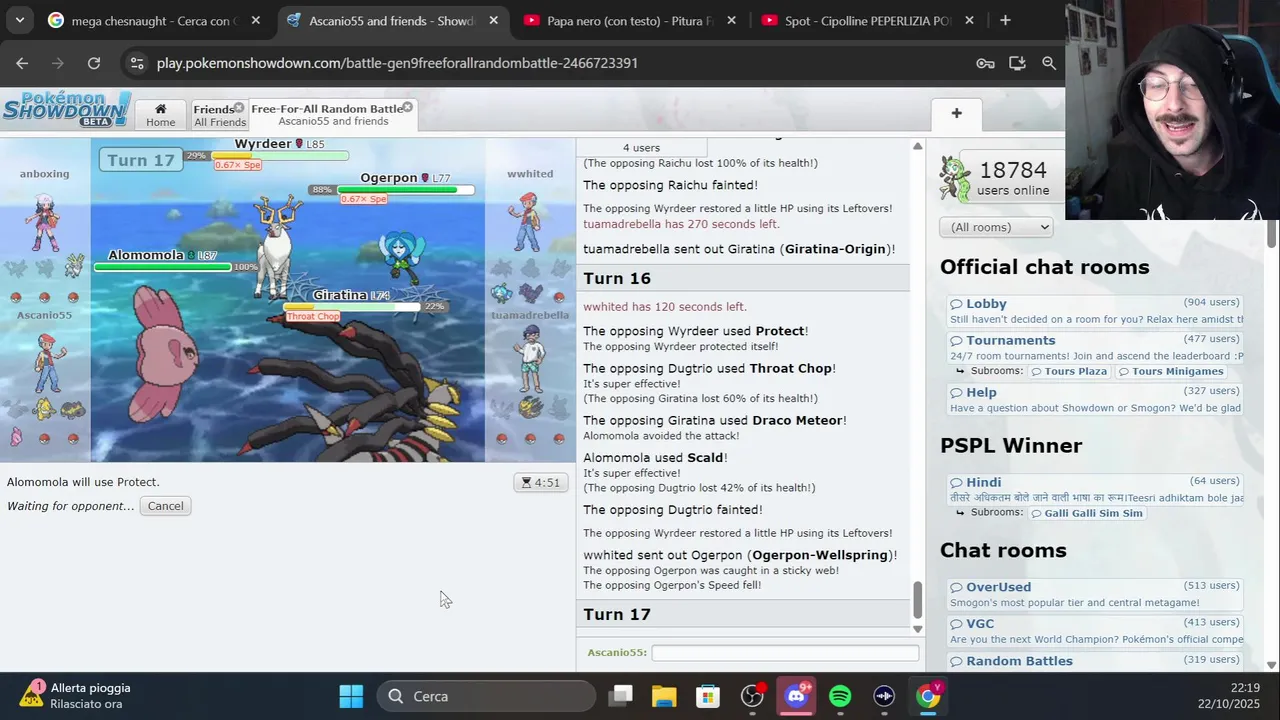Screen dimensions: 1280x720
Task: Open File Explorer from the taskbar
Action: point(664,696)
